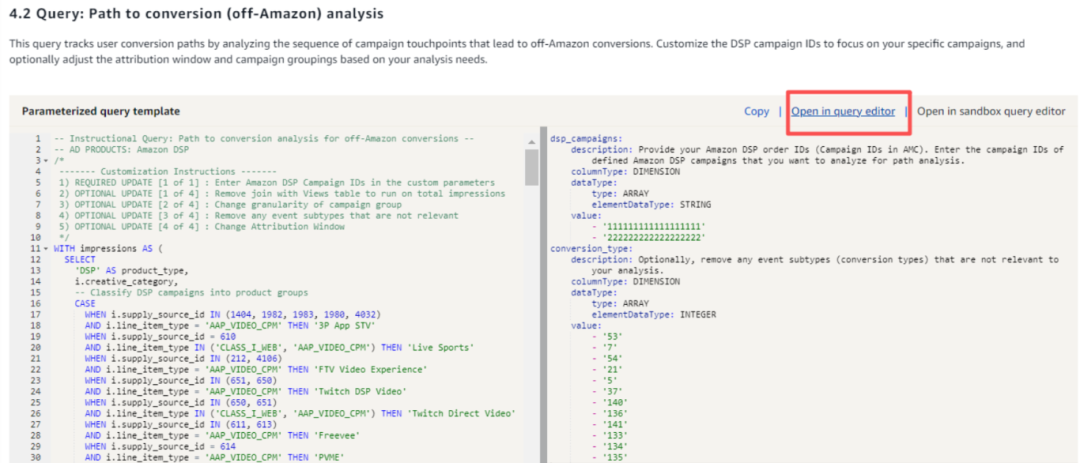Viewport: 1080px width, 463px height.
Task: Click the scrollbar up arrow in code editor
Action: coord(531,143)
